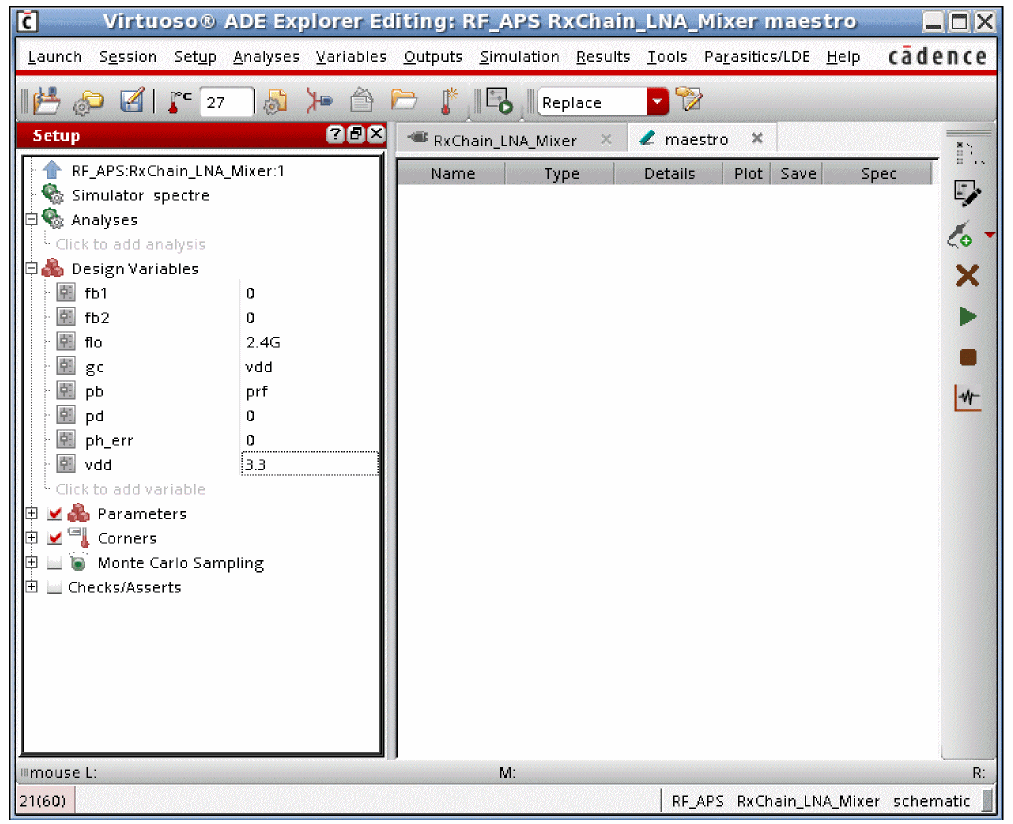This screenshot has height=824, width=1013.
Task: Click the green Run Simulation arrow
Action: (x=967, y=317)
